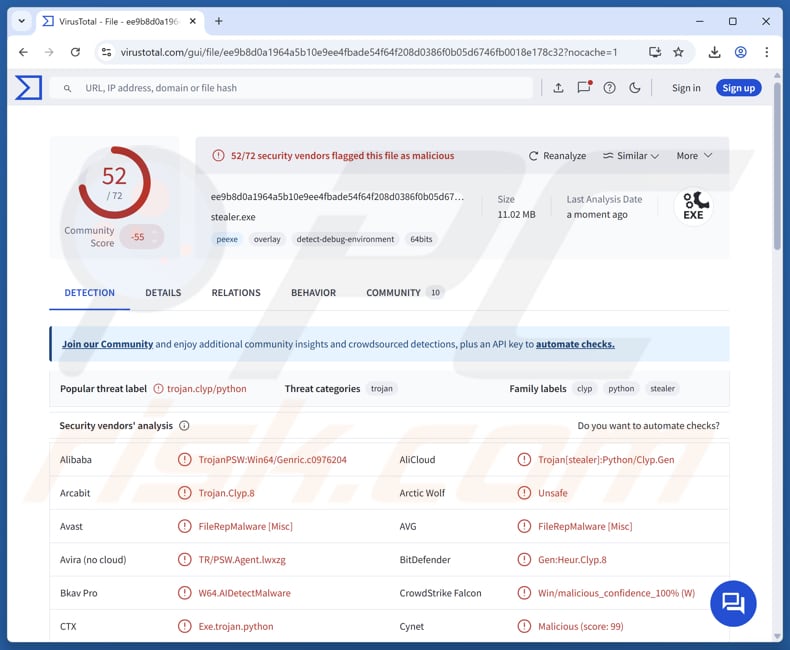This screenshot has height=650, width=790.
Task: Click the Reanalyze button
Action: (557, 156)
